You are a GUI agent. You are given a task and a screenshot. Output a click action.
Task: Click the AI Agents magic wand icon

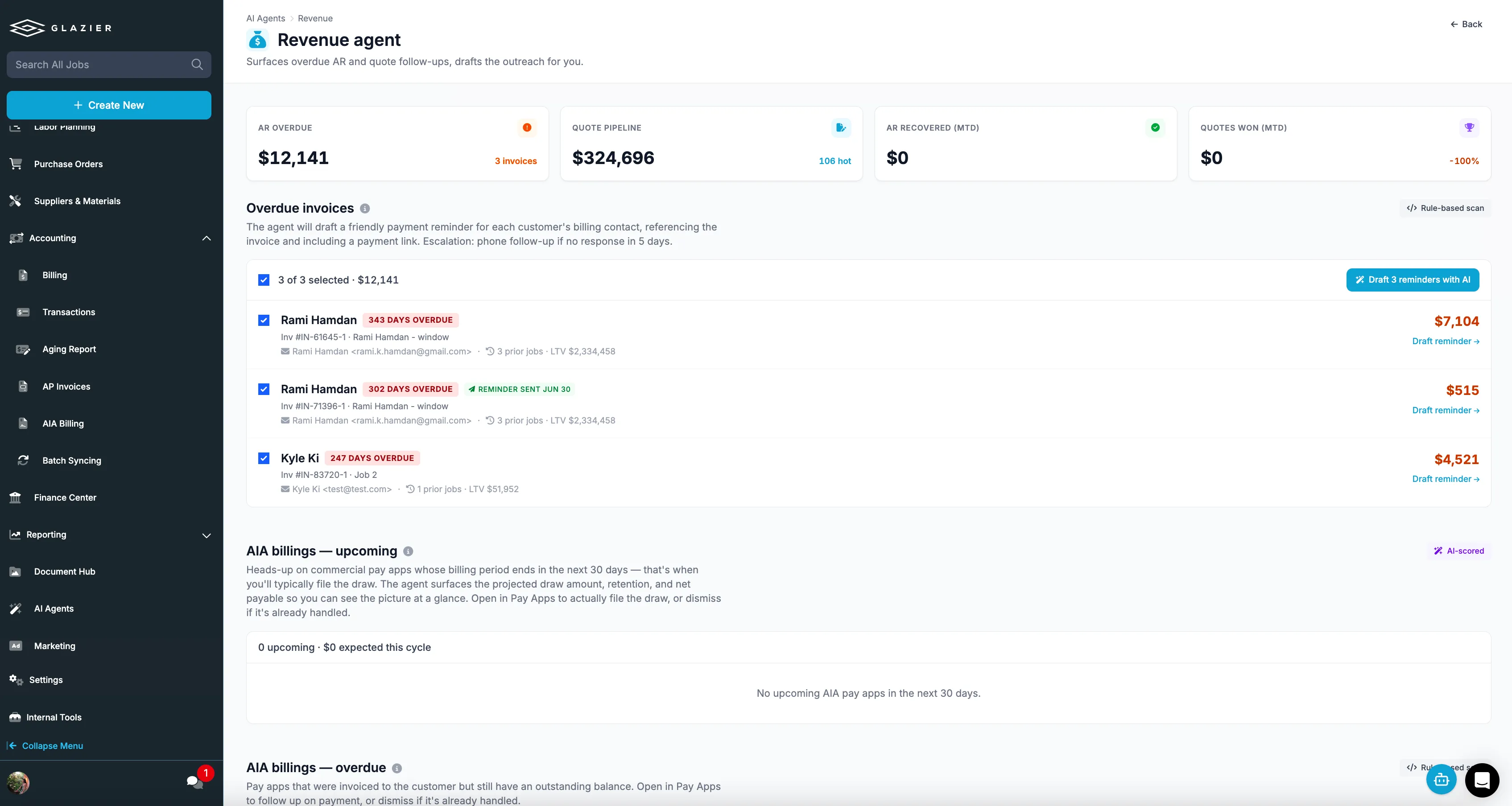(15, 609)
